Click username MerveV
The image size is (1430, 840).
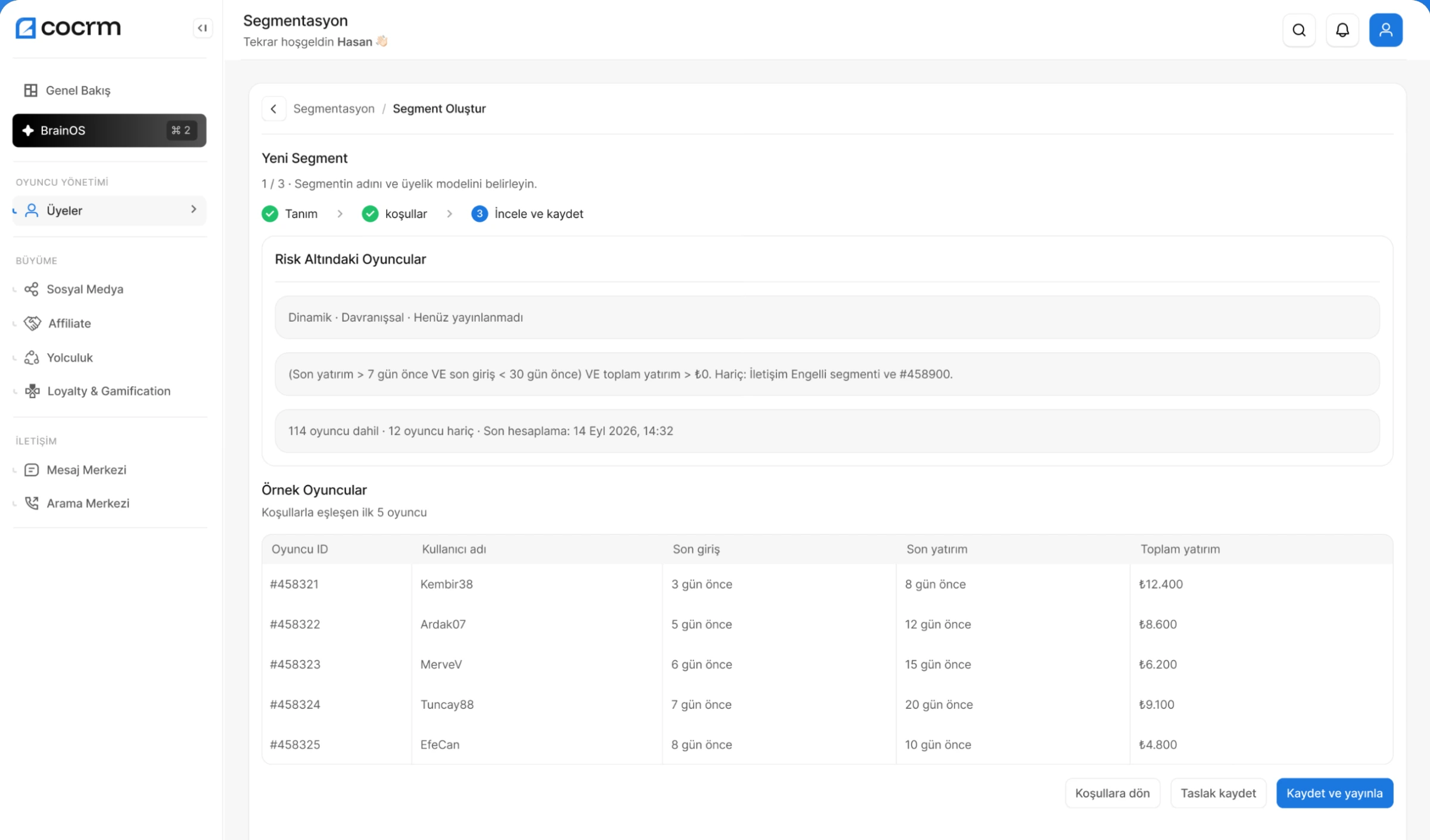click(x=441, y=664)
